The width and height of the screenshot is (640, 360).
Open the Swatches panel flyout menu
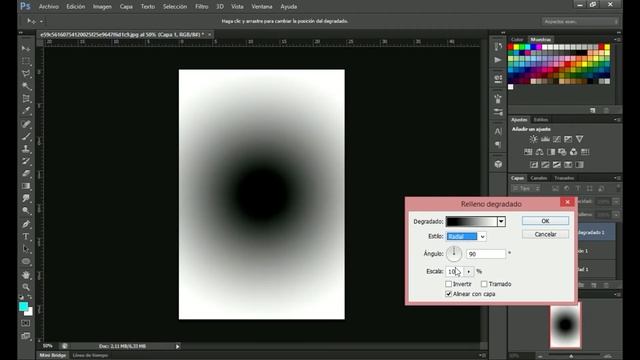pos(618,40)
